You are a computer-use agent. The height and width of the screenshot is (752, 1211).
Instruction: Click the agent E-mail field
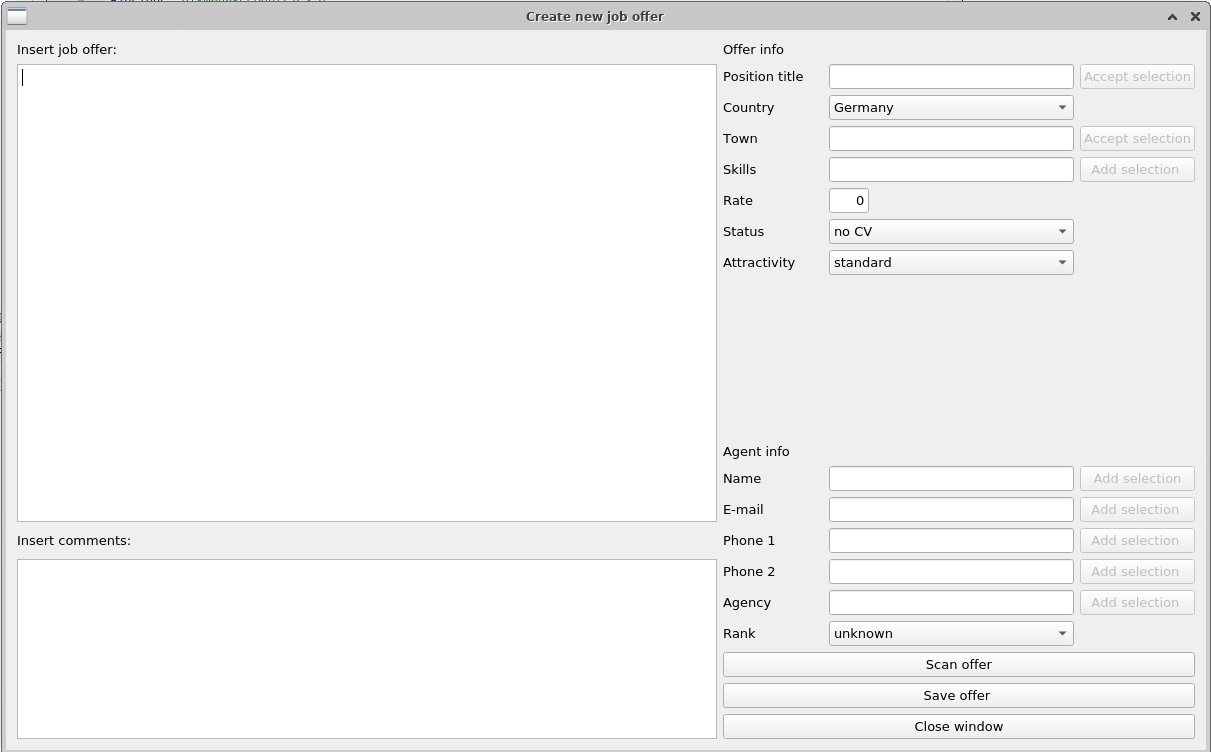click(x=950, y=509)
